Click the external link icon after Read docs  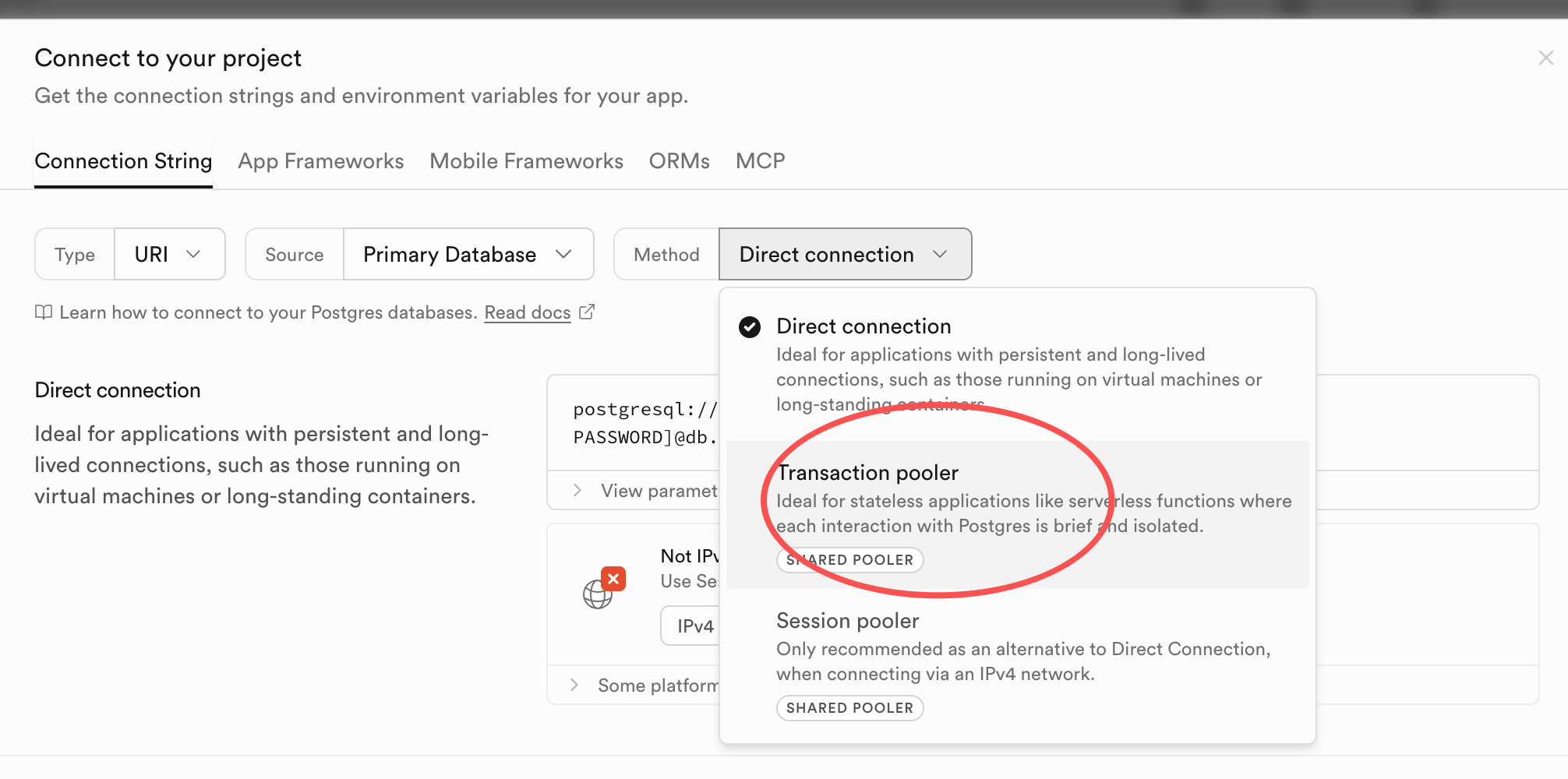coord(587,312)
